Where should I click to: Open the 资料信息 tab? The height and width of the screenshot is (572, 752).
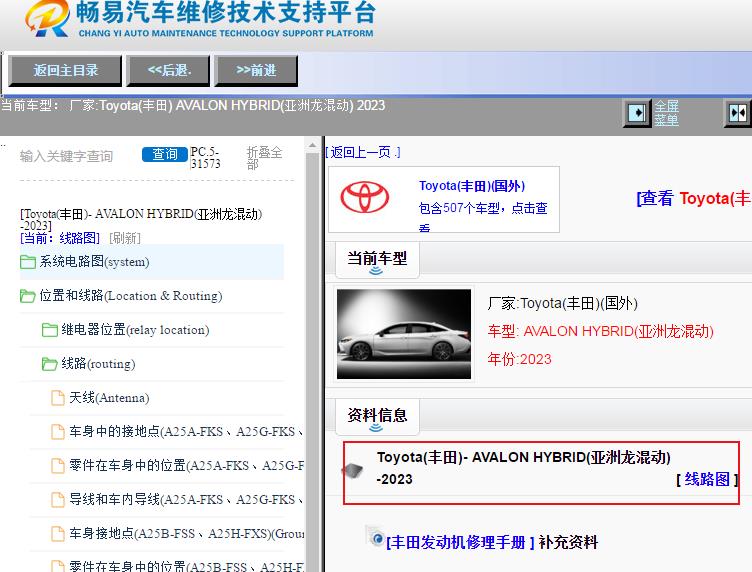tap(377, 416)
